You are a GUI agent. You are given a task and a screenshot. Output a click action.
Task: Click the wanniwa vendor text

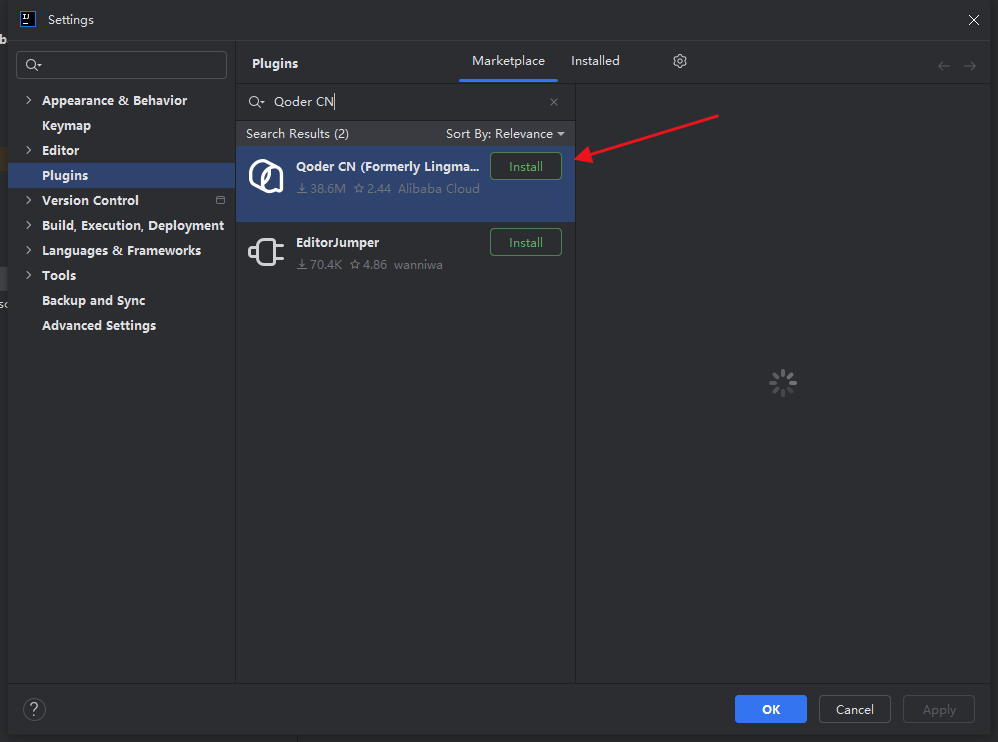point(418,265)
